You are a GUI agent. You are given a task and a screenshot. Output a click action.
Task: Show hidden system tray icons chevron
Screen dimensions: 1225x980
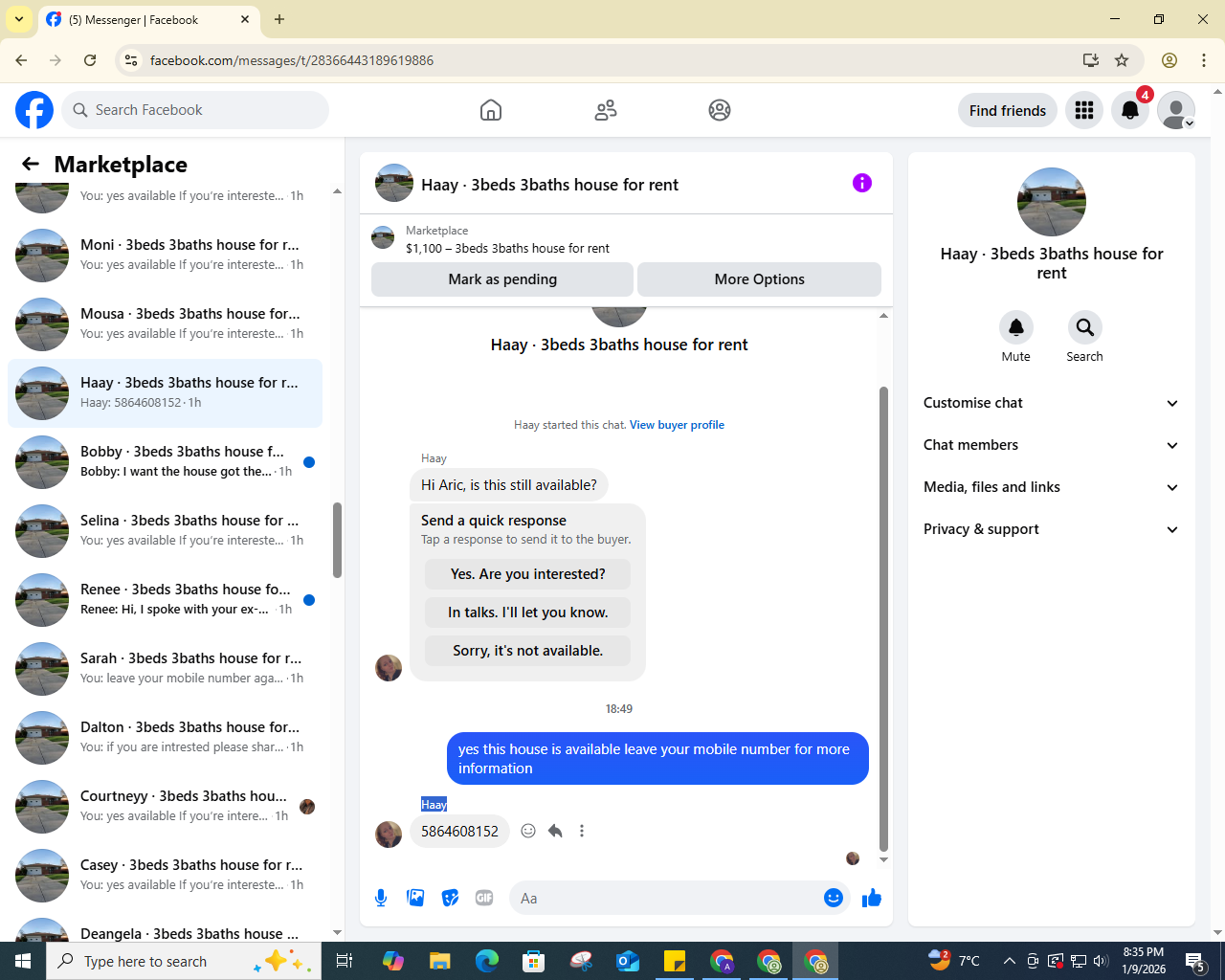coord(1009,961)
